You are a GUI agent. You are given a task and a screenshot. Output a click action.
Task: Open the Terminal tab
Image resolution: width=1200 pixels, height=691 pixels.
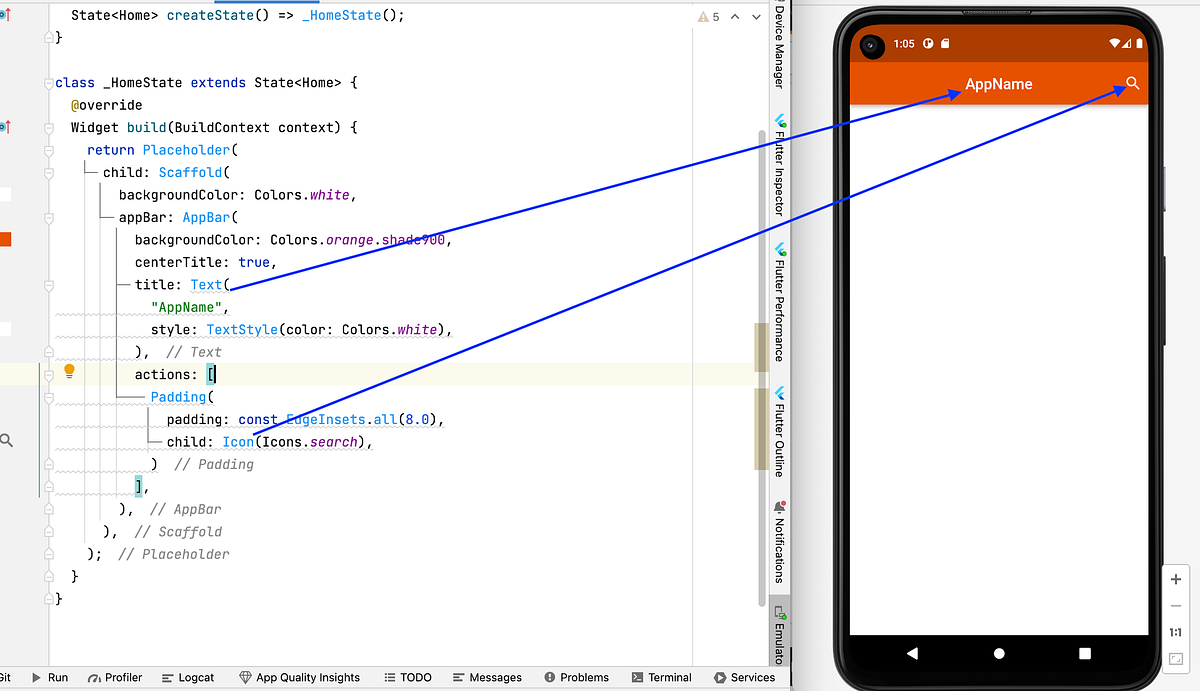661,677
